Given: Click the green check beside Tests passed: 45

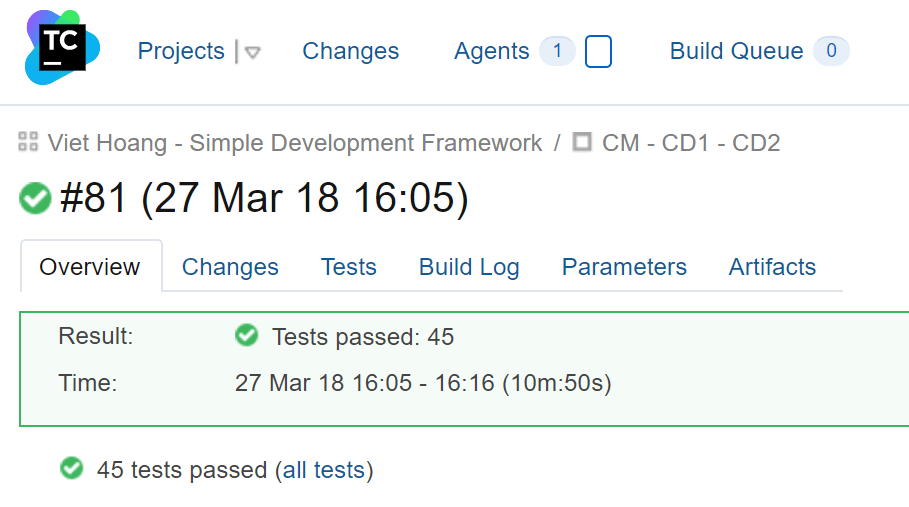Looking at the screenshot, I should pos(246,336).
